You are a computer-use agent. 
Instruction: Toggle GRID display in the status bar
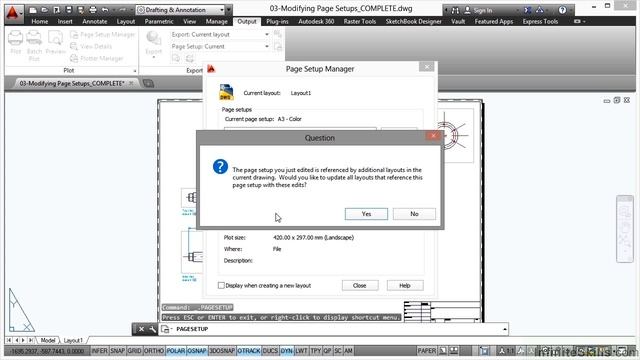point(134,351)
